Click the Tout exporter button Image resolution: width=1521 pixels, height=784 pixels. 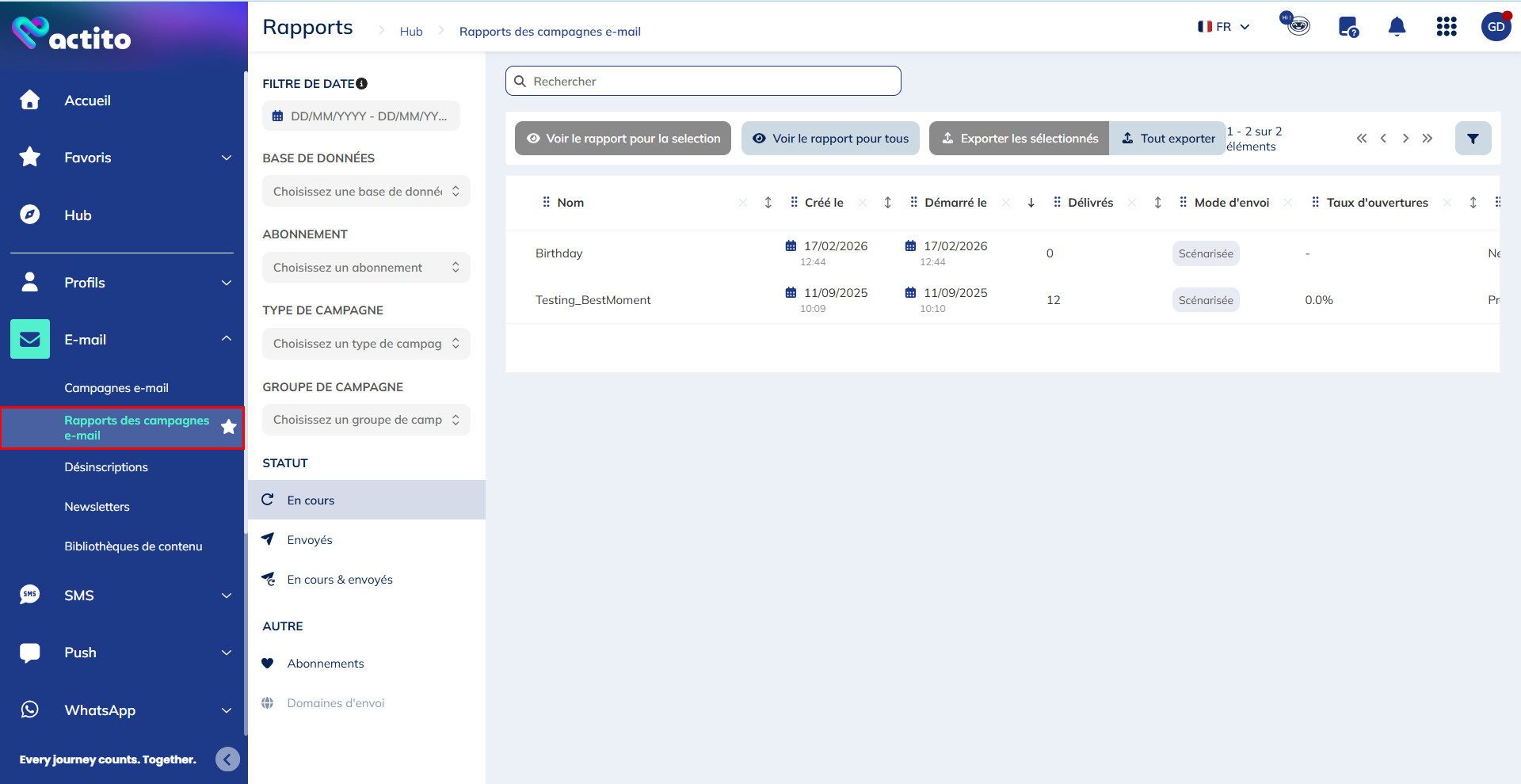point(1168,139)
